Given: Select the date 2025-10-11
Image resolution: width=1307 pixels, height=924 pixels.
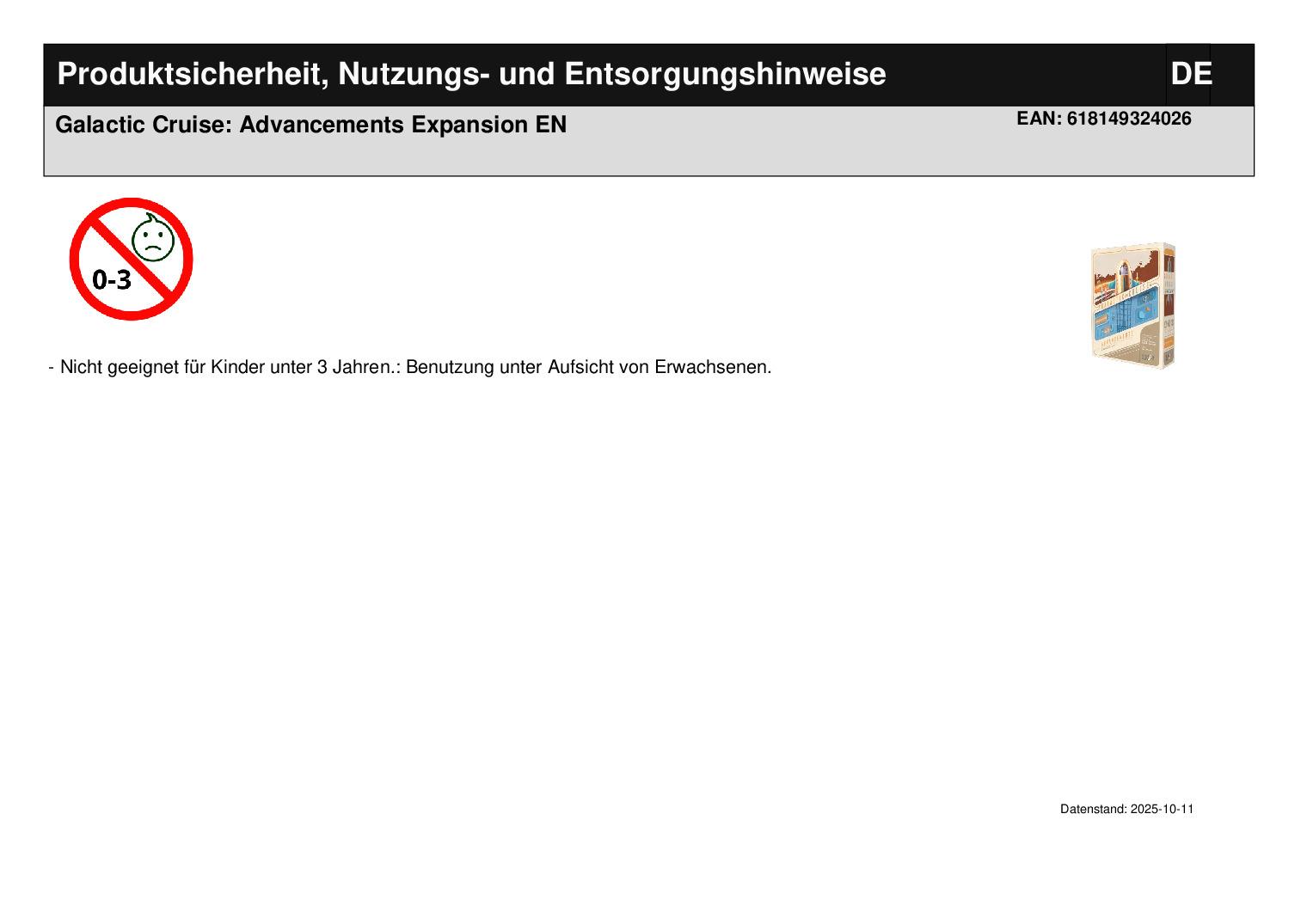Looking at the screenshot, I should point(1162,810).
